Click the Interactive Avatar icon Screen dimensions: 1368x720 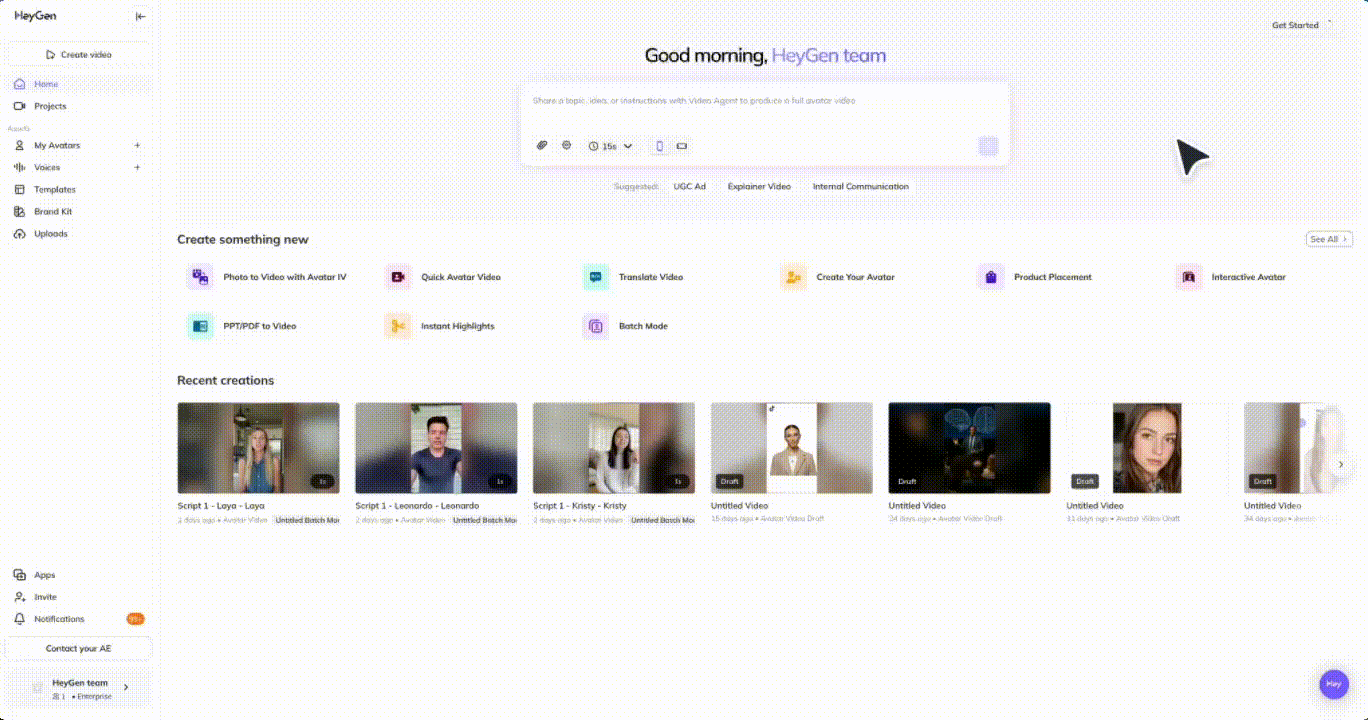tap(1189, 277)
